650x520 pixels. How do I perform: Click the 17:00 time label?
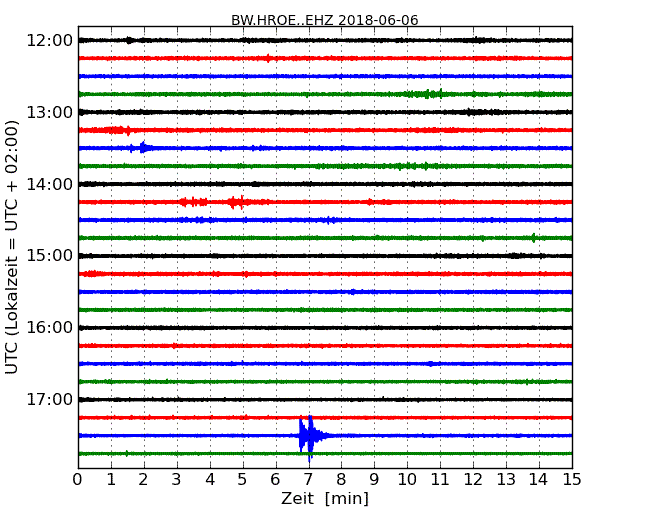coord(50,399)
